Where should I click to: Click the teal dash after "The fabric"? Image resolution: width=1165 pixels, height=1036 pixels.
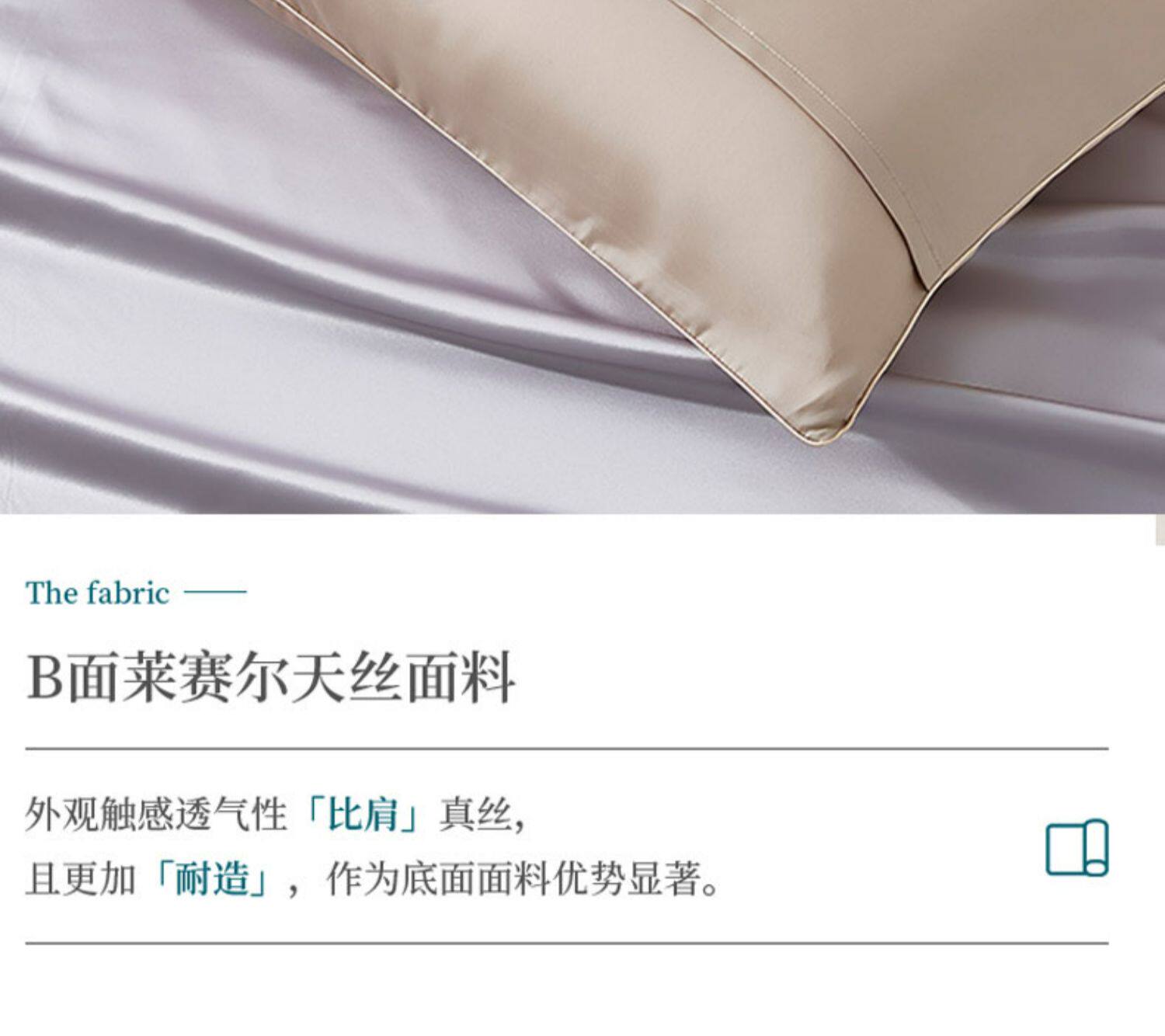pyautogui.click(x=215, y=593)
